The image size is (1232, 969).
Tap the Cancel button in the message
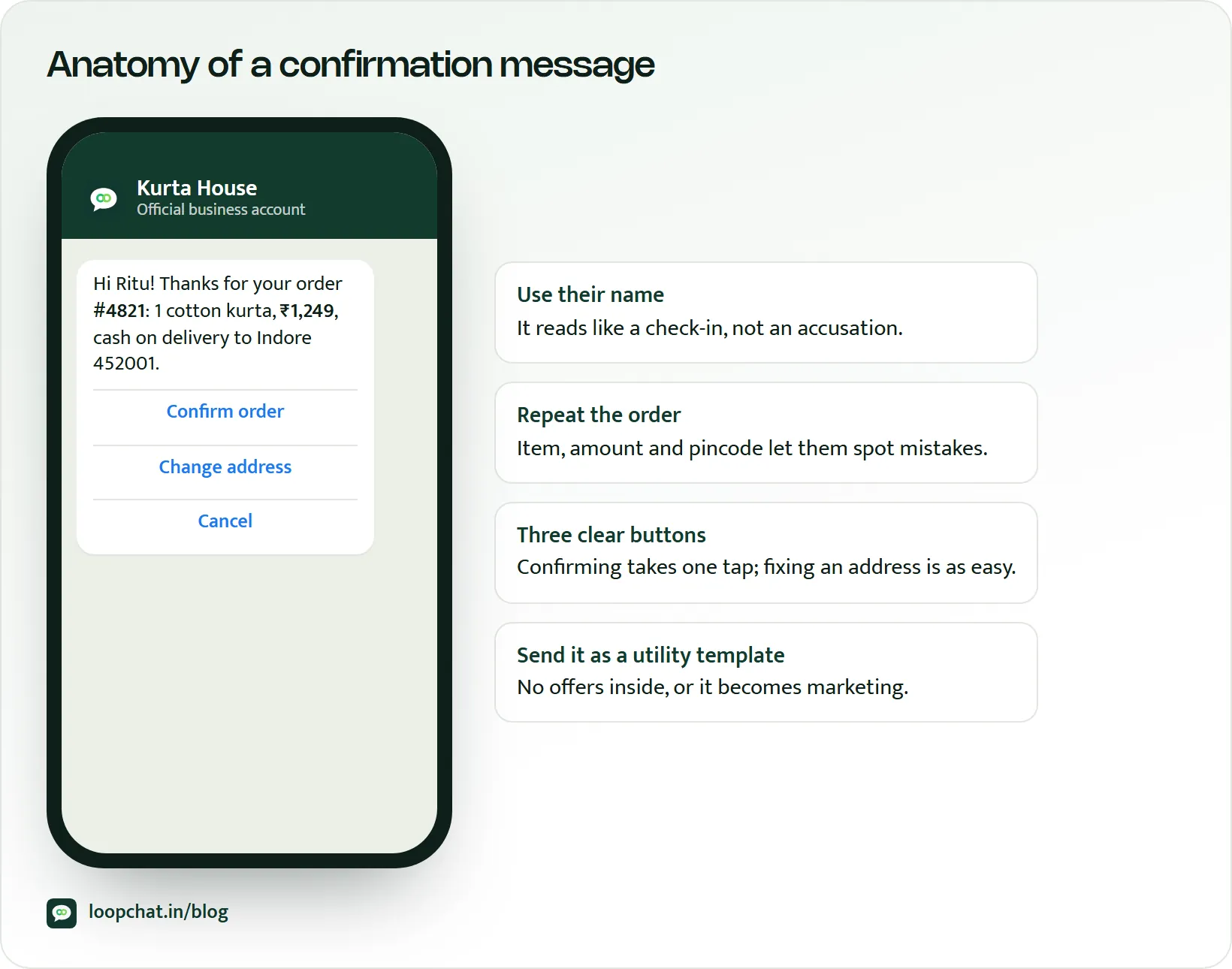(225, 521)
